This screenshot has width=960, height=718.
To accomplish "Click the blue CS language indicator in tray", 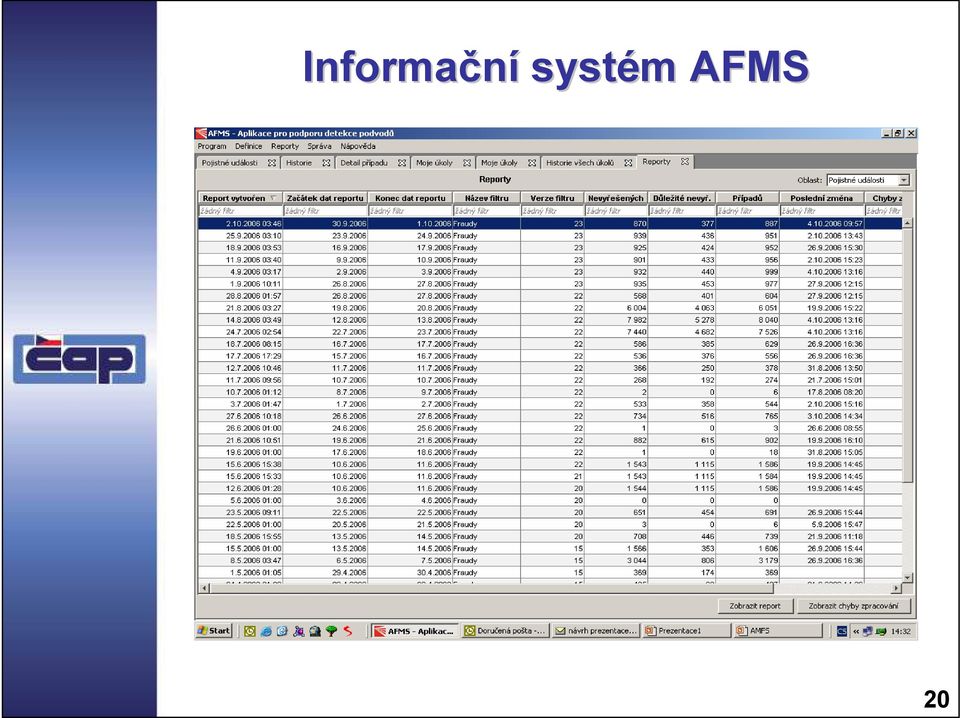I will (842, 631).
